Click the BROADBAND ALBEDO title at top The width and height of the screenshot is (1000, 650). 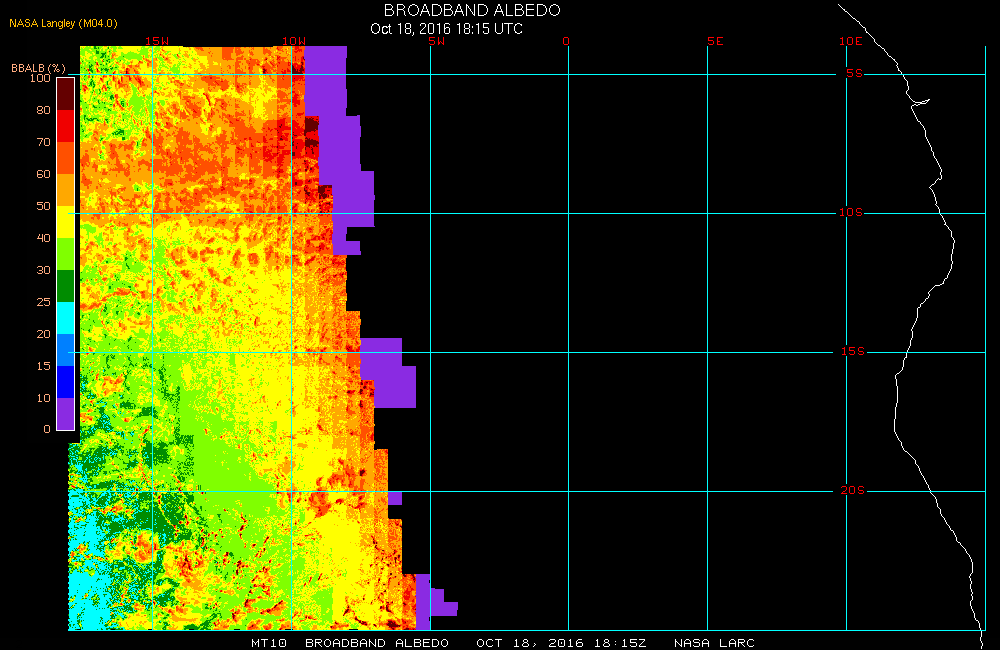[472, 10]
